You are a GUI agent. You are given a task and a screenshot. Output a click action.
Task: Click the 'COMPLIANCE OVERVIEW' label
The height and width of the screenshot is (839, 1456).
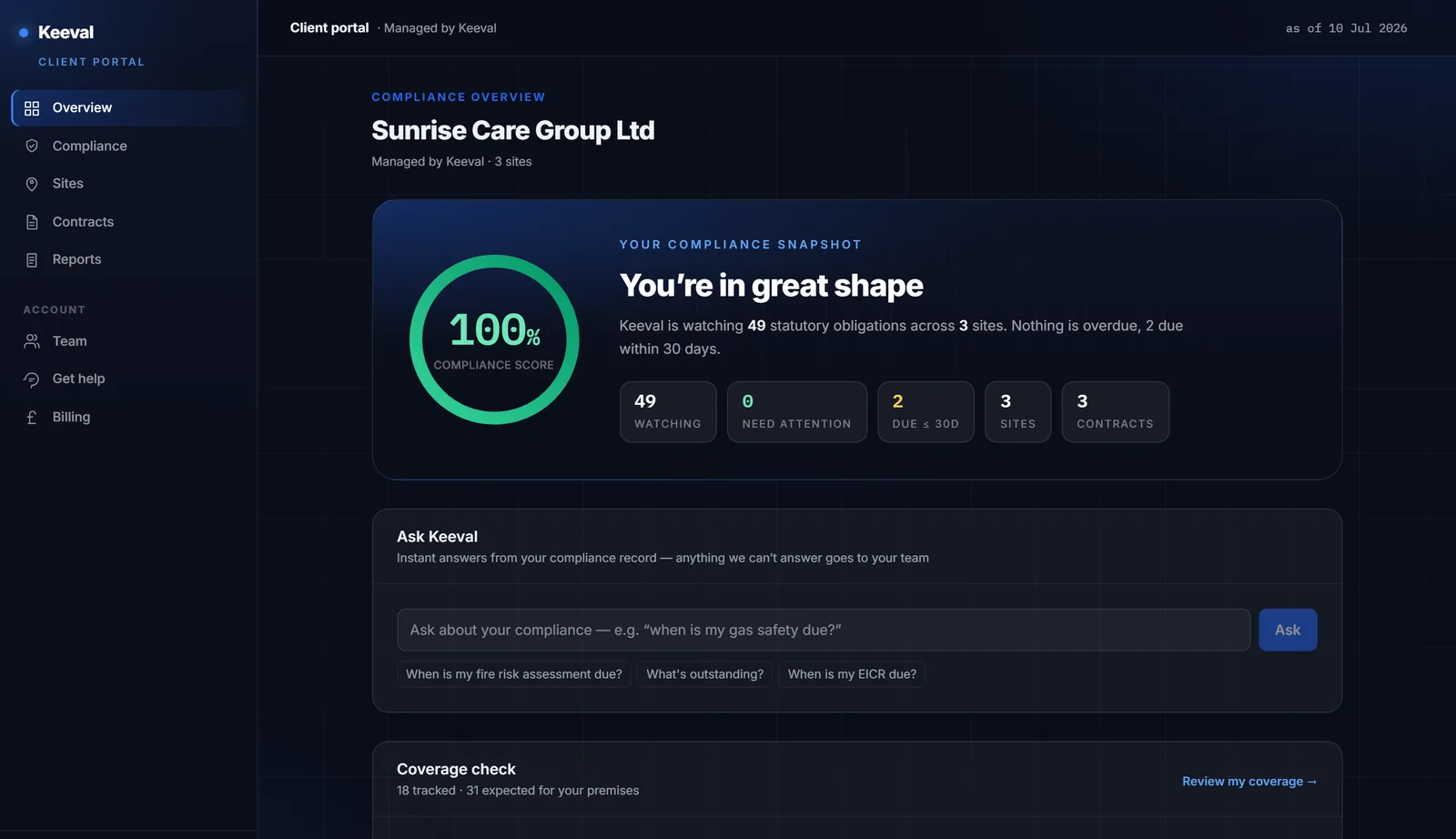[x=459, y=97]
